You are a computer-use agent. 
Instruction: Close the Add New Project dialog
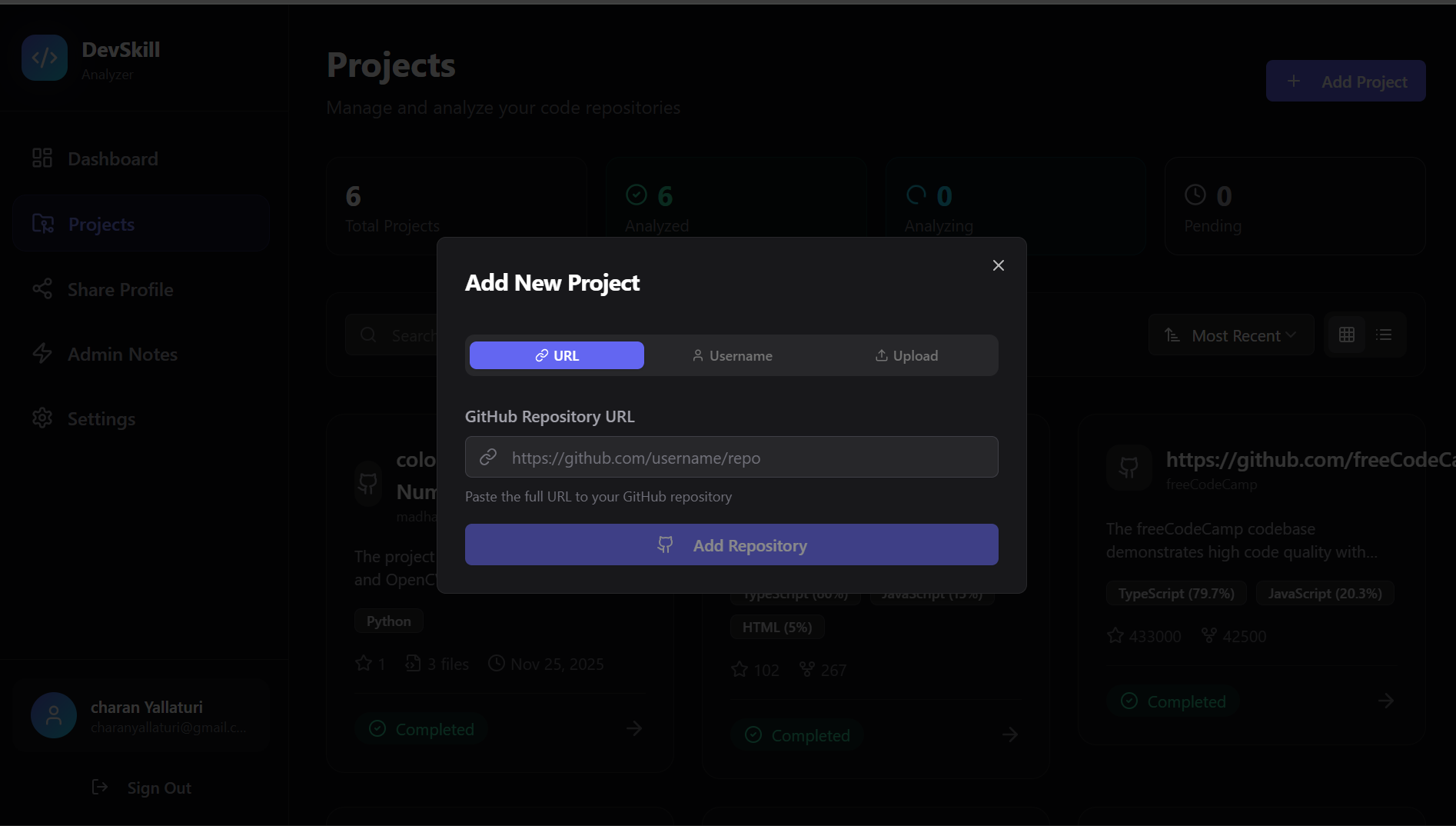(x=998, y=265)
